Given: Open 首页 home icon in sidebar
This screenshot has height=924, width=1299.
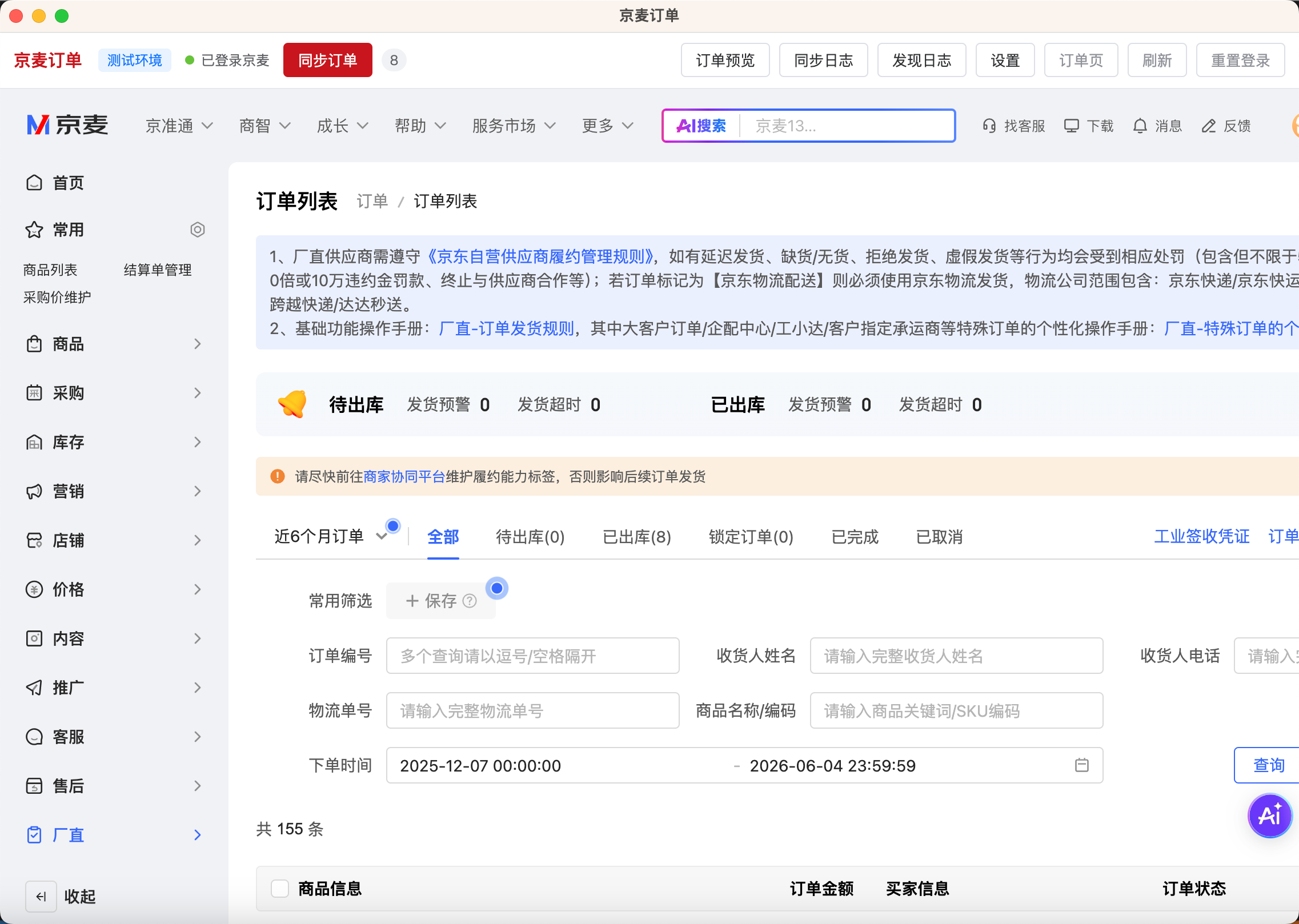Looking at the screenshot, I should coord(34,183).
